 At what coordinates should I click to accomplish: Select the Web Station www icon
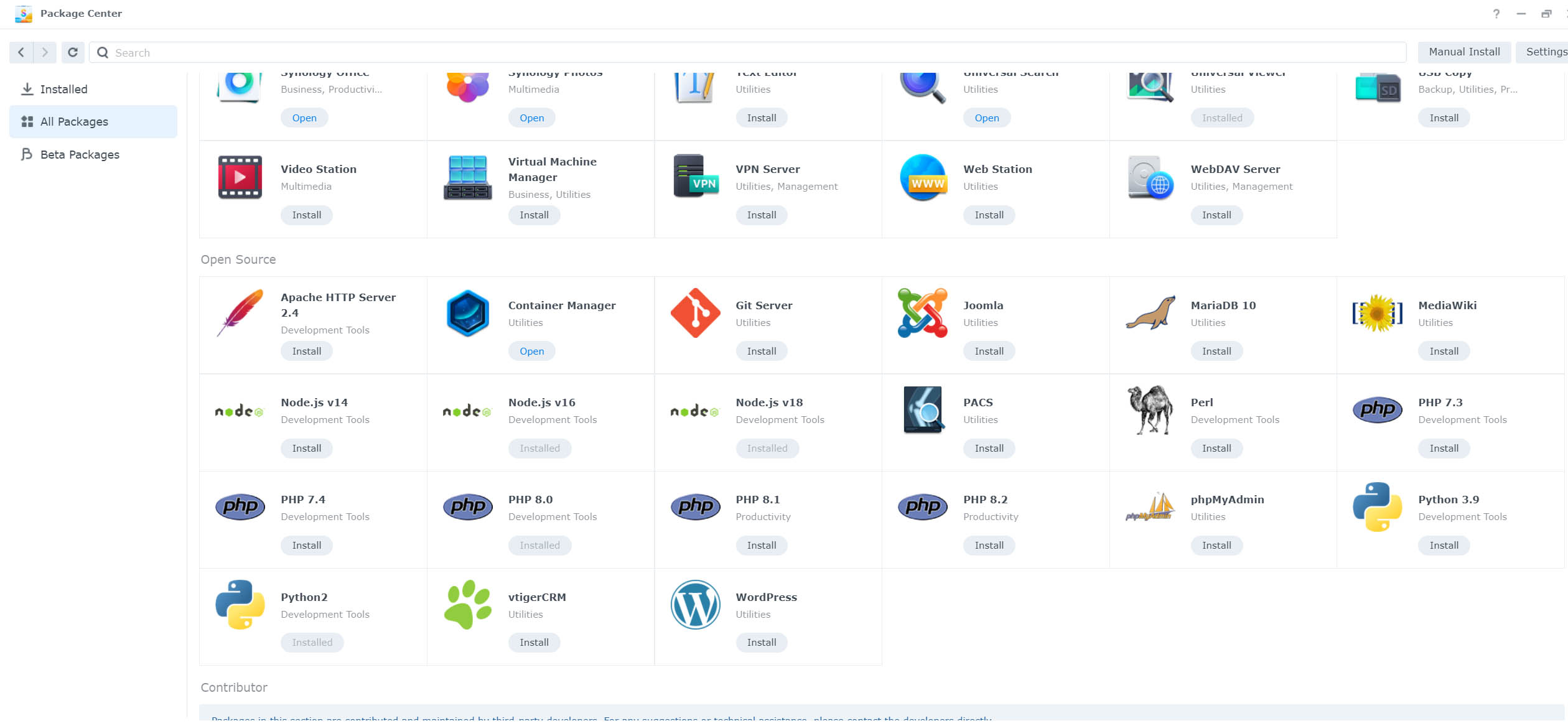(923, 177)
